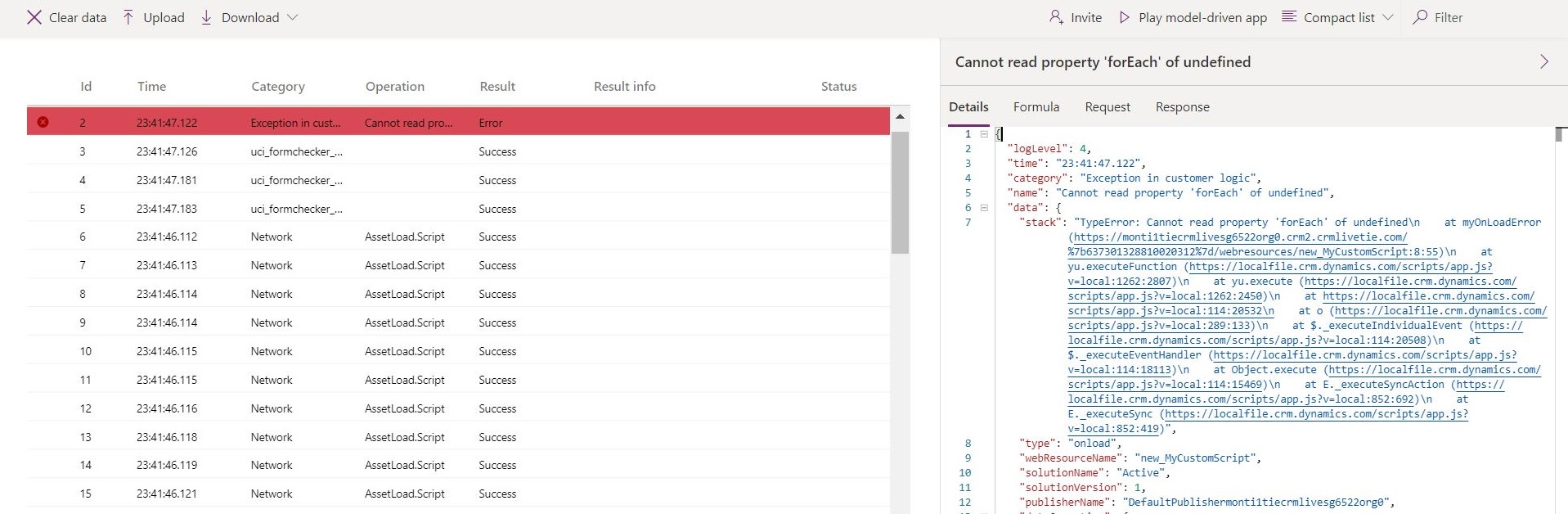Image resolution: width=1568 pixels, height=514 pixels.
Task: Click the Compact list layout icon
Action: coord(1289,17)
